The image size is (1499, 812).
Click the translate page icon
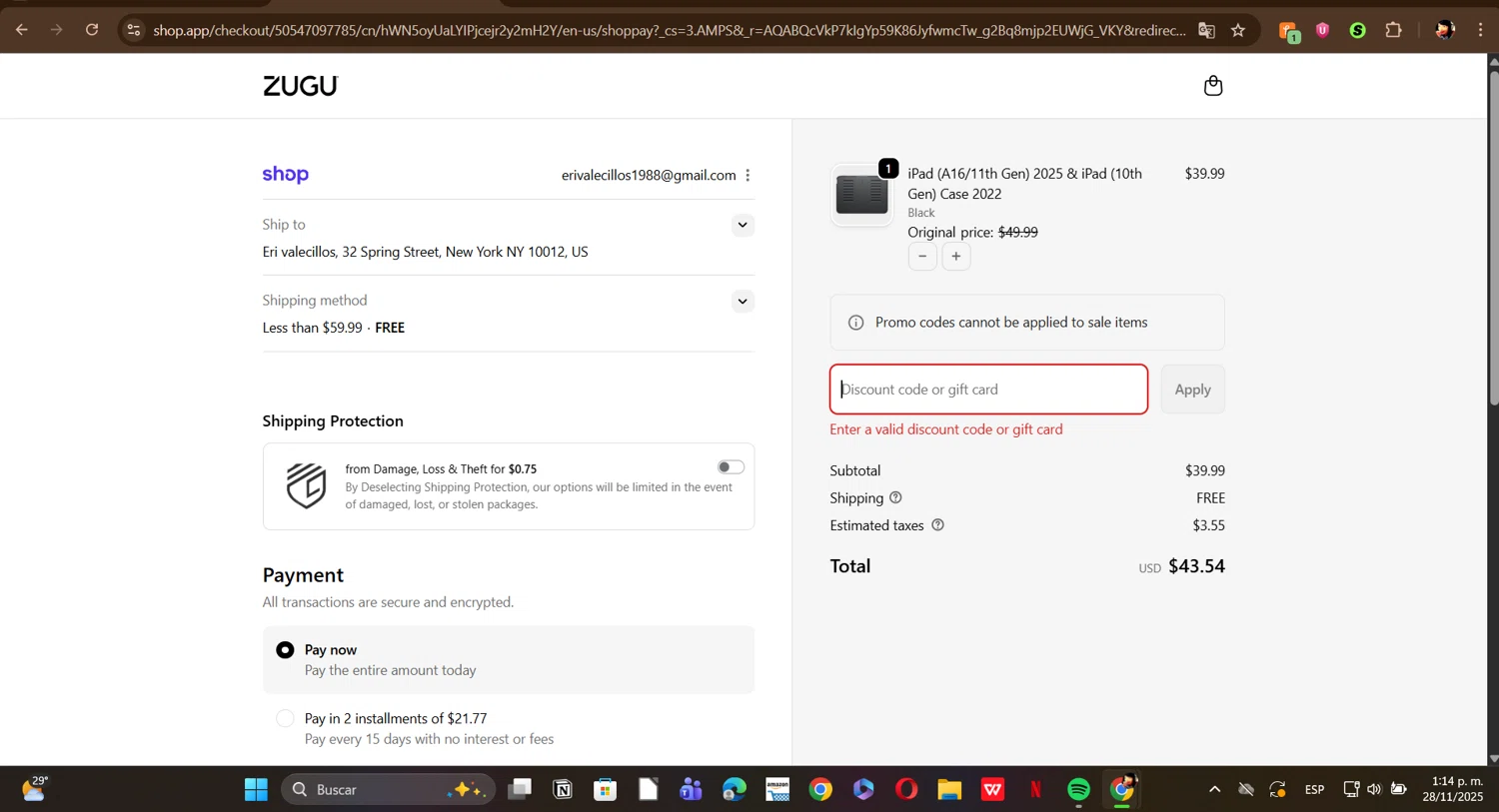coord(1206,30)
